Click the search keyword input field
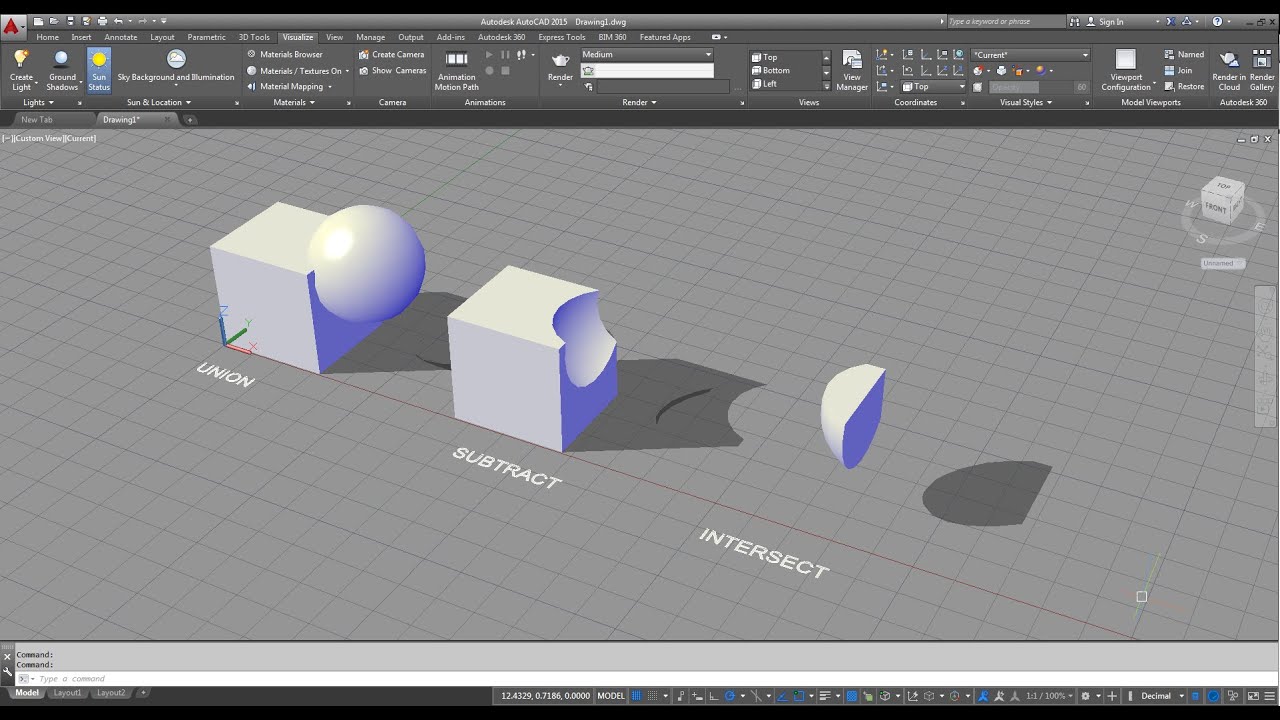 tap(1005, 21)
